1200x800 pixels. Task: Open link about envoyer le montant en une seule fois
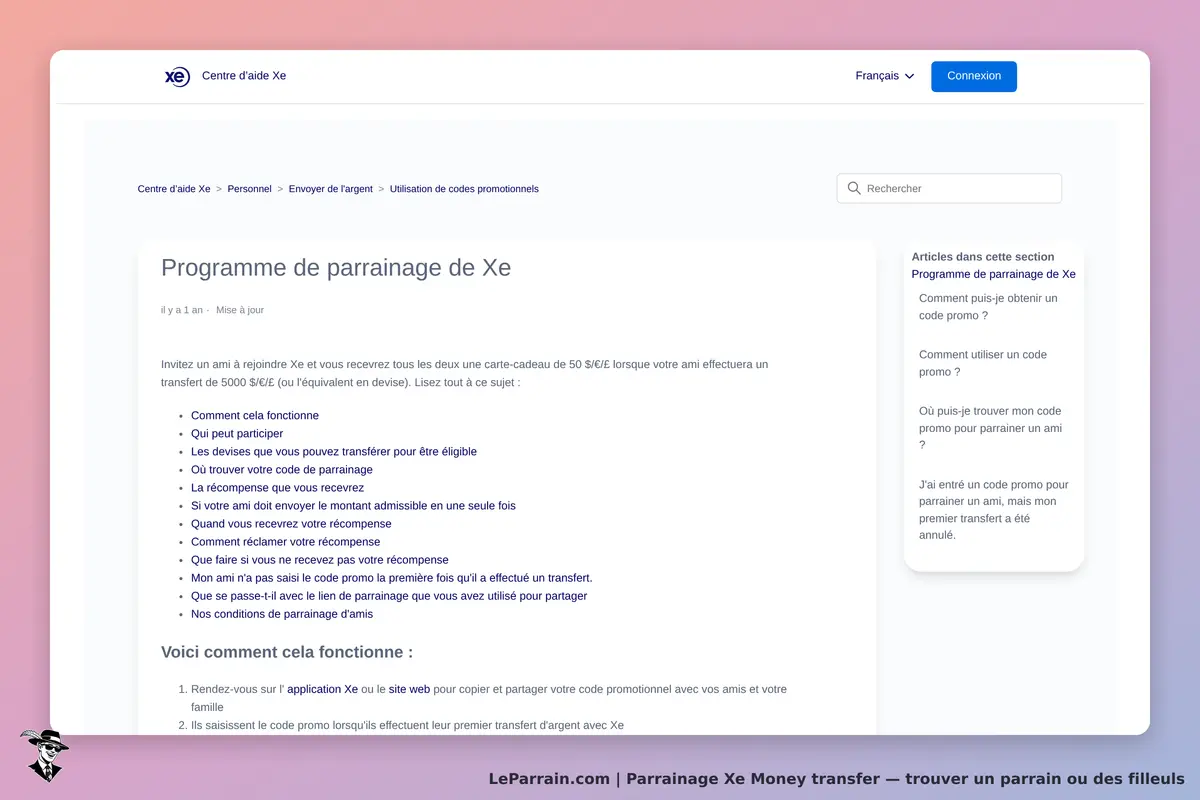pyautogui.click(x=353, y=506)
